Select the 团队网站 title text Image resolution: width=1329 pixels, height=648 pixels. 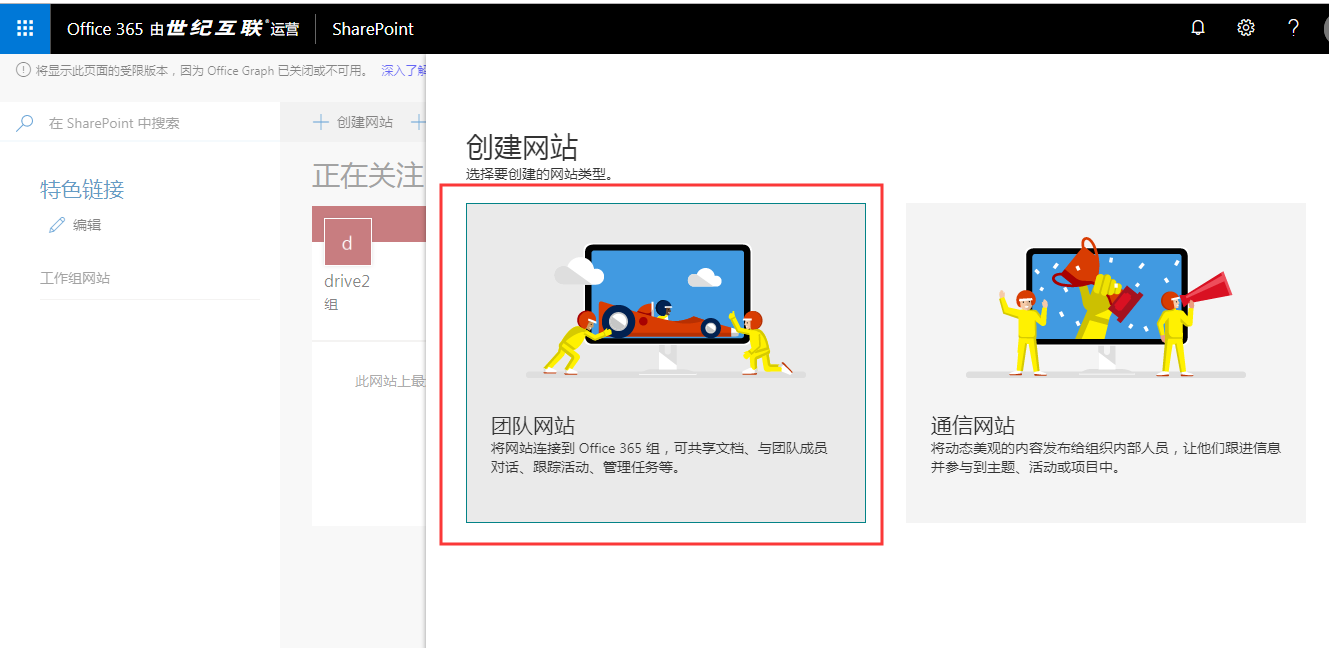pos(533,426)
